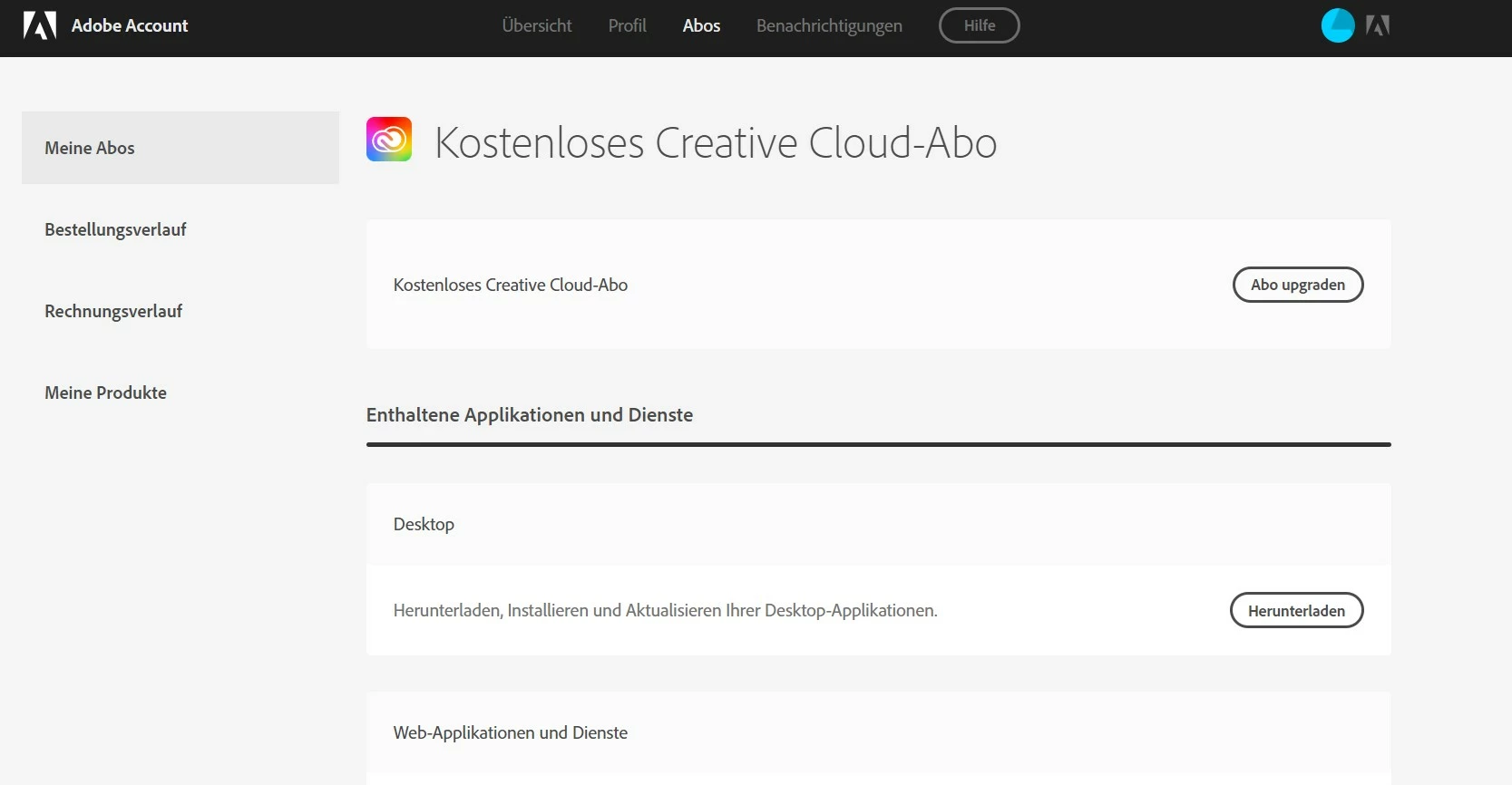Open the Benachrichtigungen tab
The image size is (1512, 785).
click(829, 25)
